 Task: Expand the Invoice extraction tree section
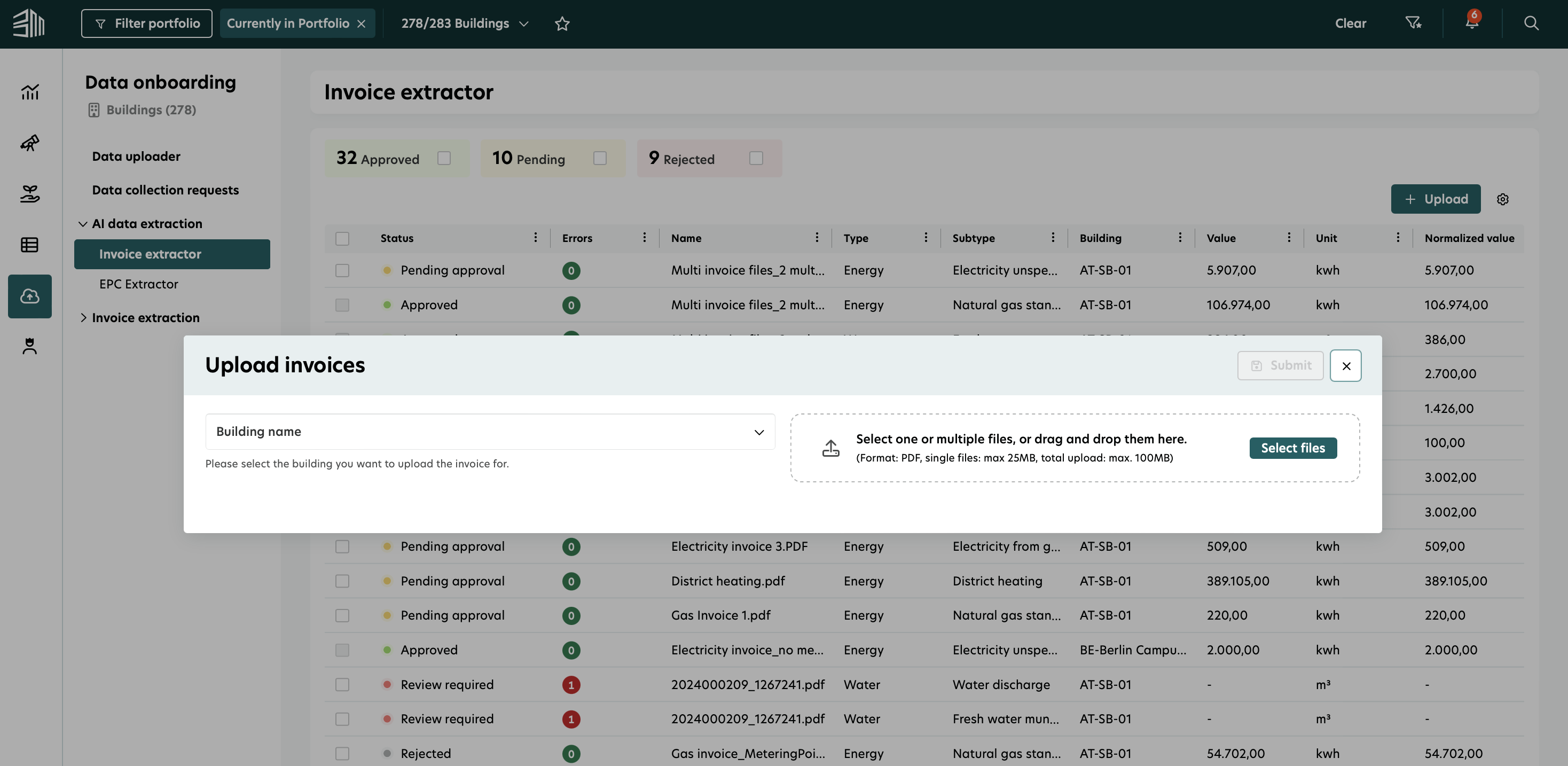(x=83, y=318)
